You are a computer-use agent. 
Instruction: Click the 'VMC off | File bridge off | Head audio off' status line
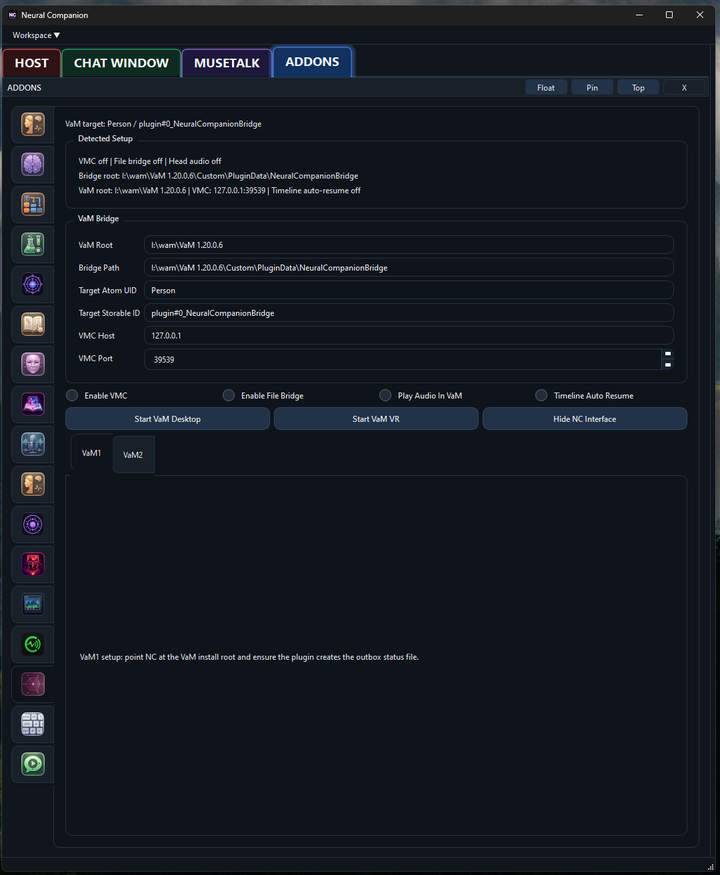coord(150,161)
